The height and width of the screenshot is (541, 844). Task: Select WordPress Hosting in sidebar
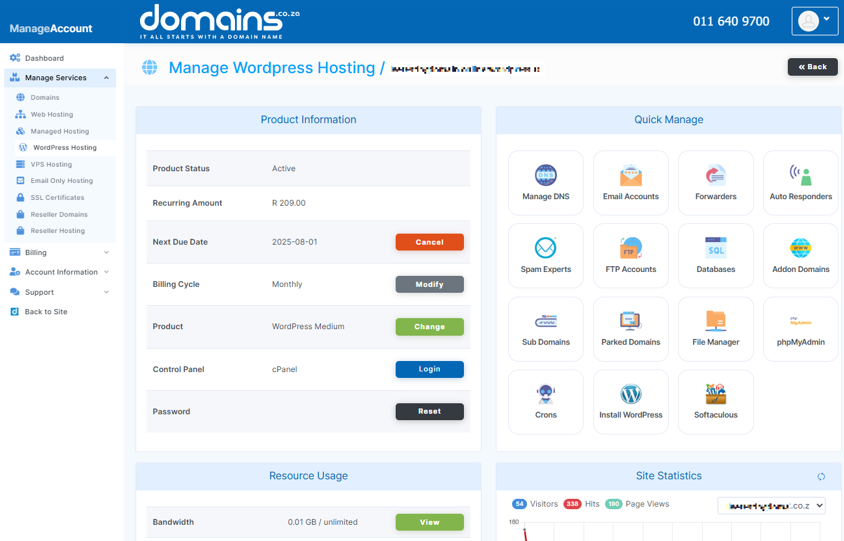tap(65, 147)
